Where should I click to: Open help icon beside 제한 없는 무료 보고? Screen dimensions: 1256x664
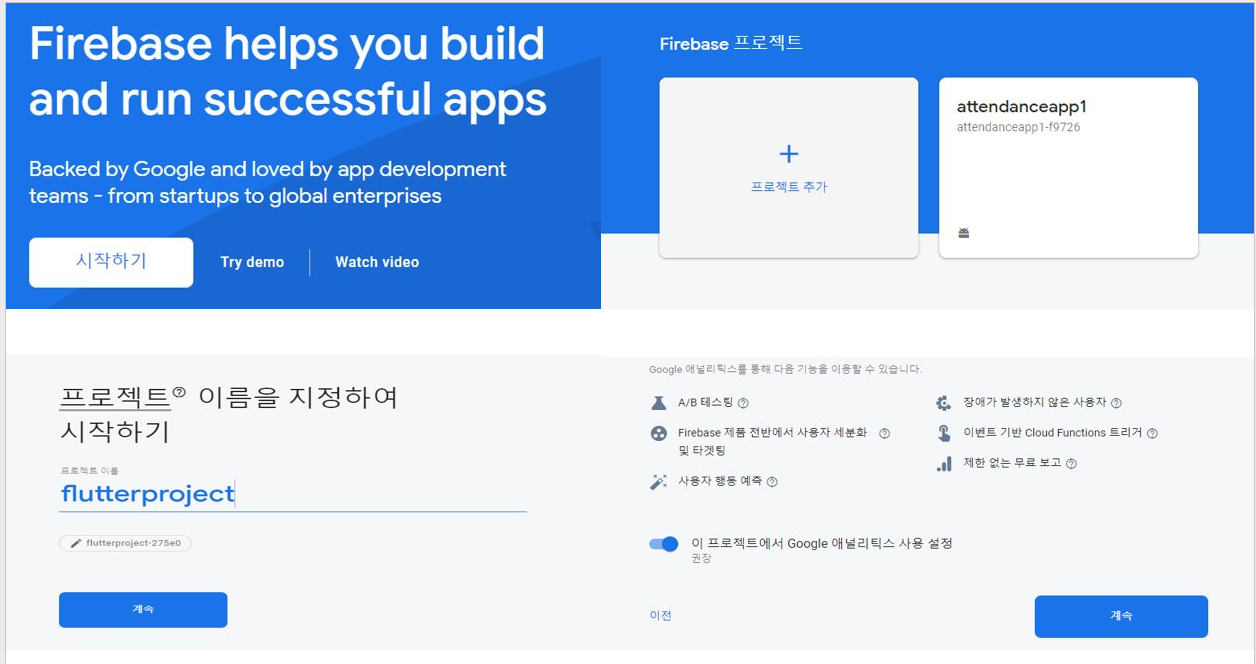click(1071, 464)
